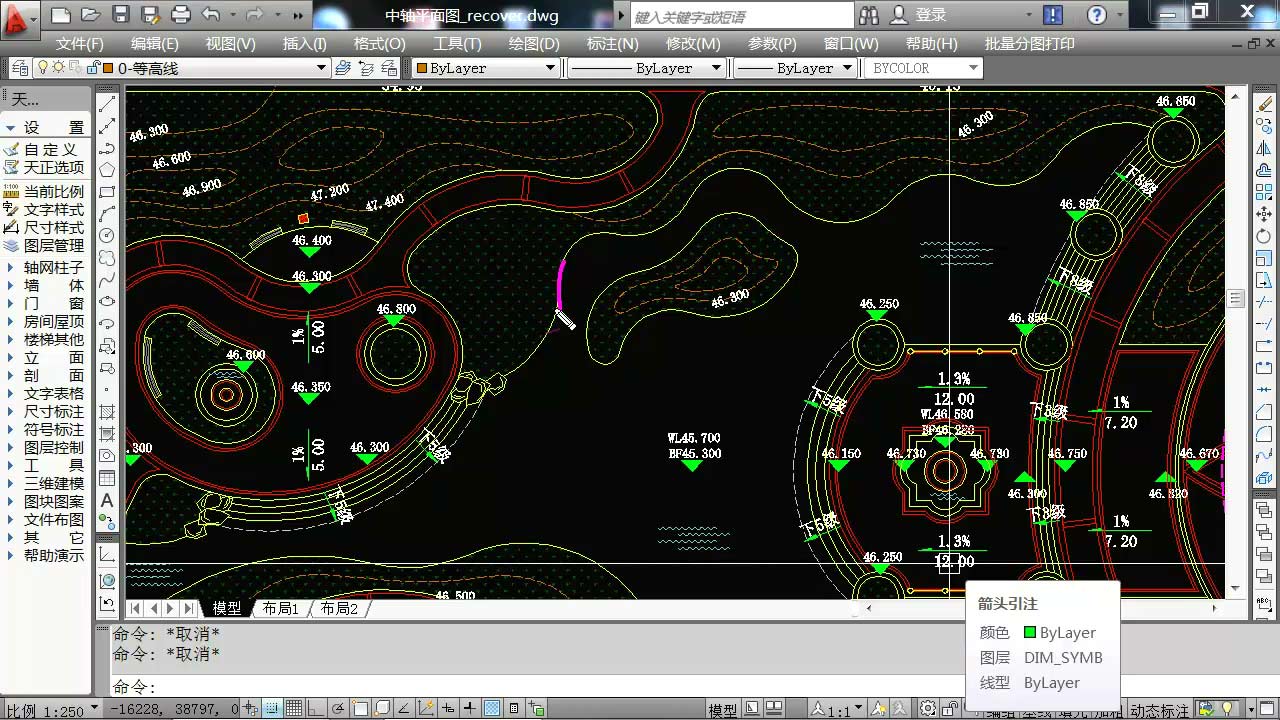1280x720 pixels.
Task: Click the blue exclamation communication center icon
Action: tap(1053, 15)
